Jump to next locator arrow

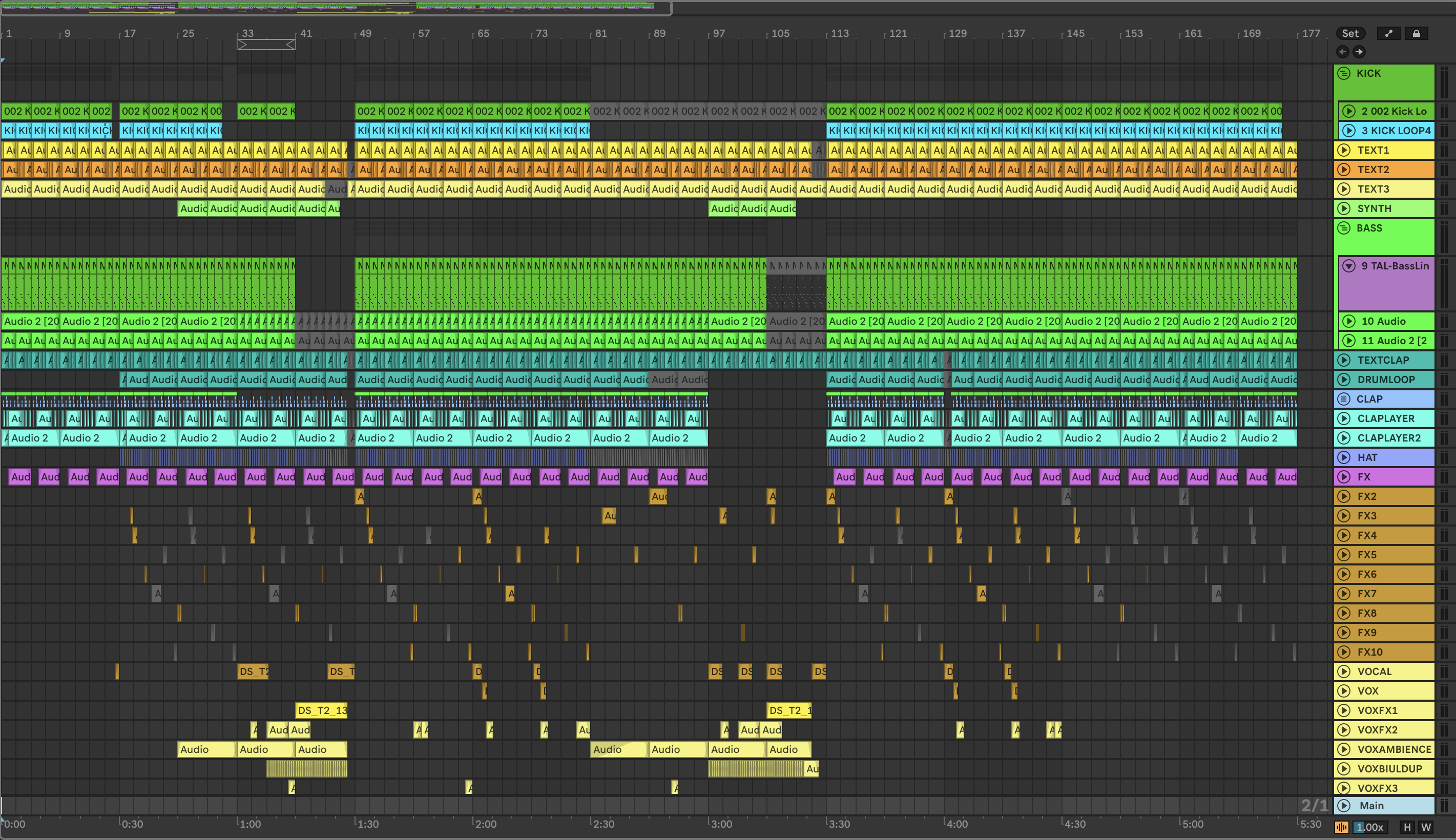[x=1360, y=52]
